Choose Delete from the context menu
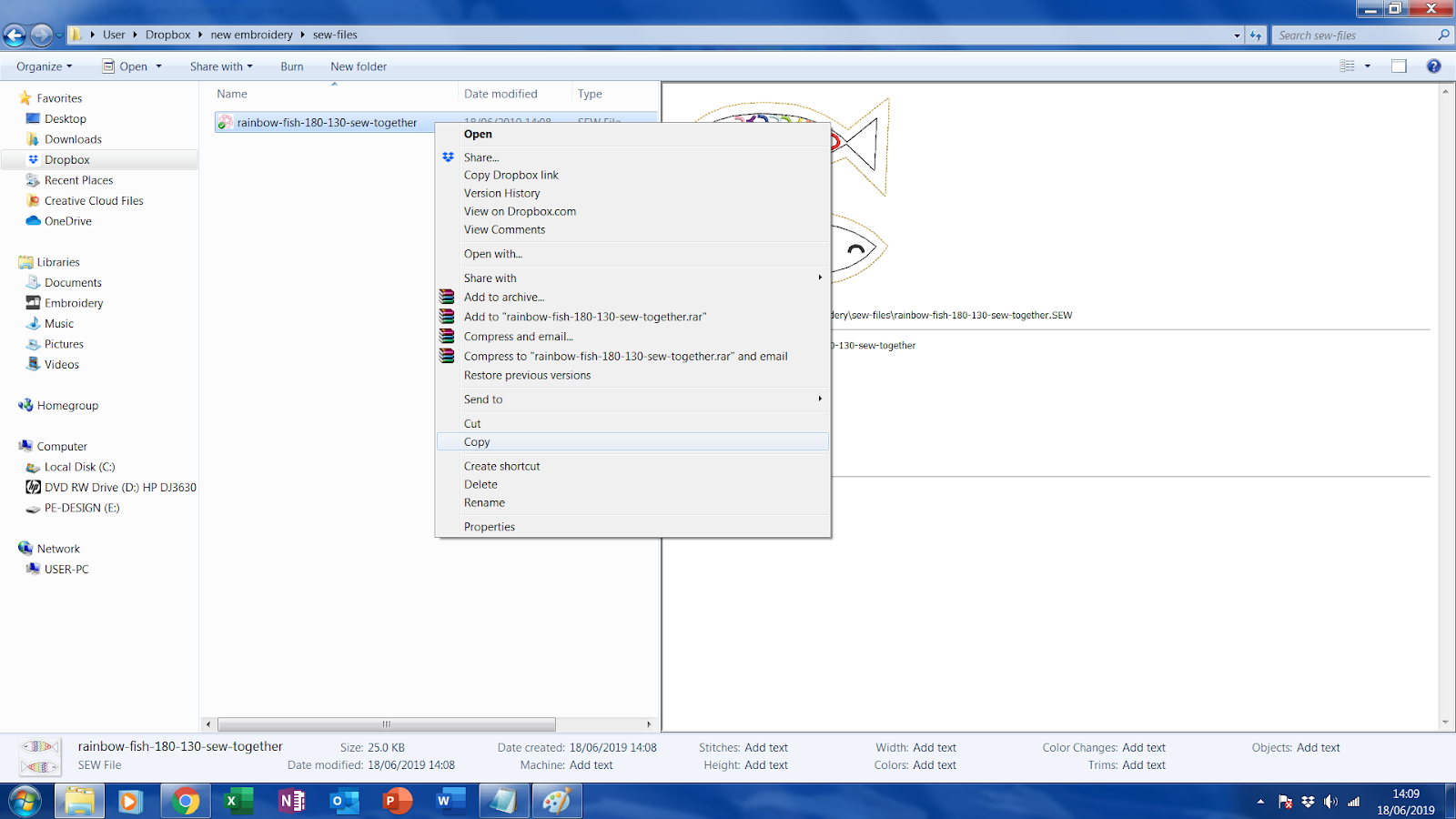 [x=632, y=484]
